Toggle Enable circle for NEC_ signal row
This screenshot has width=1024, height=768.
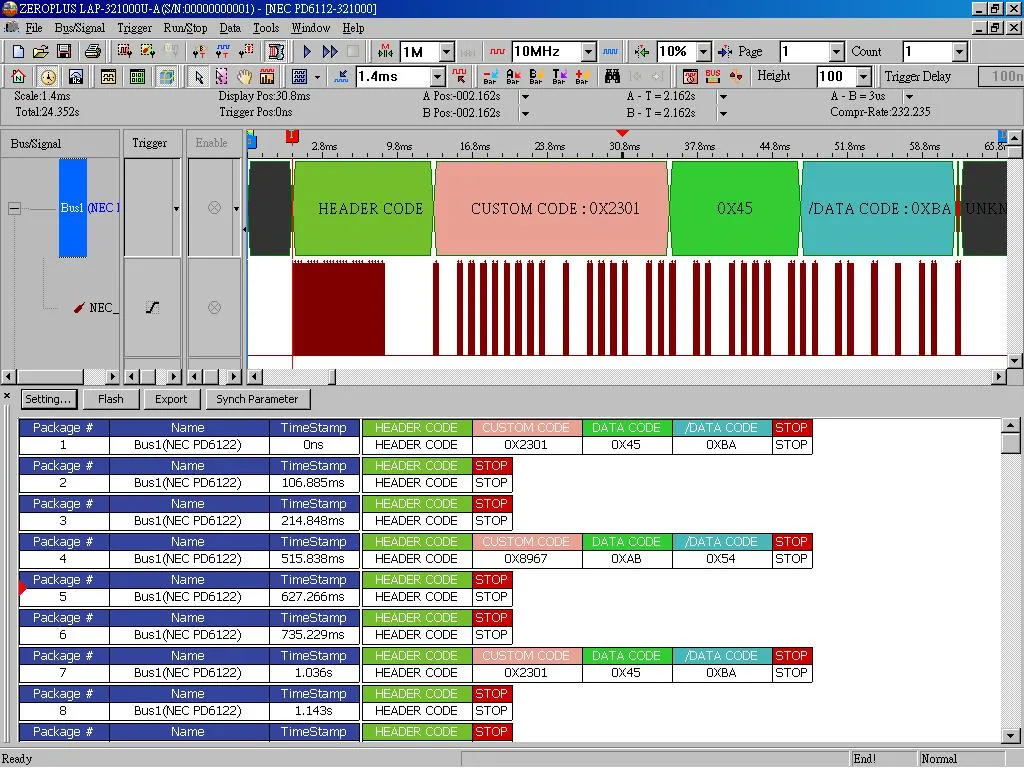tap(214, 308)
